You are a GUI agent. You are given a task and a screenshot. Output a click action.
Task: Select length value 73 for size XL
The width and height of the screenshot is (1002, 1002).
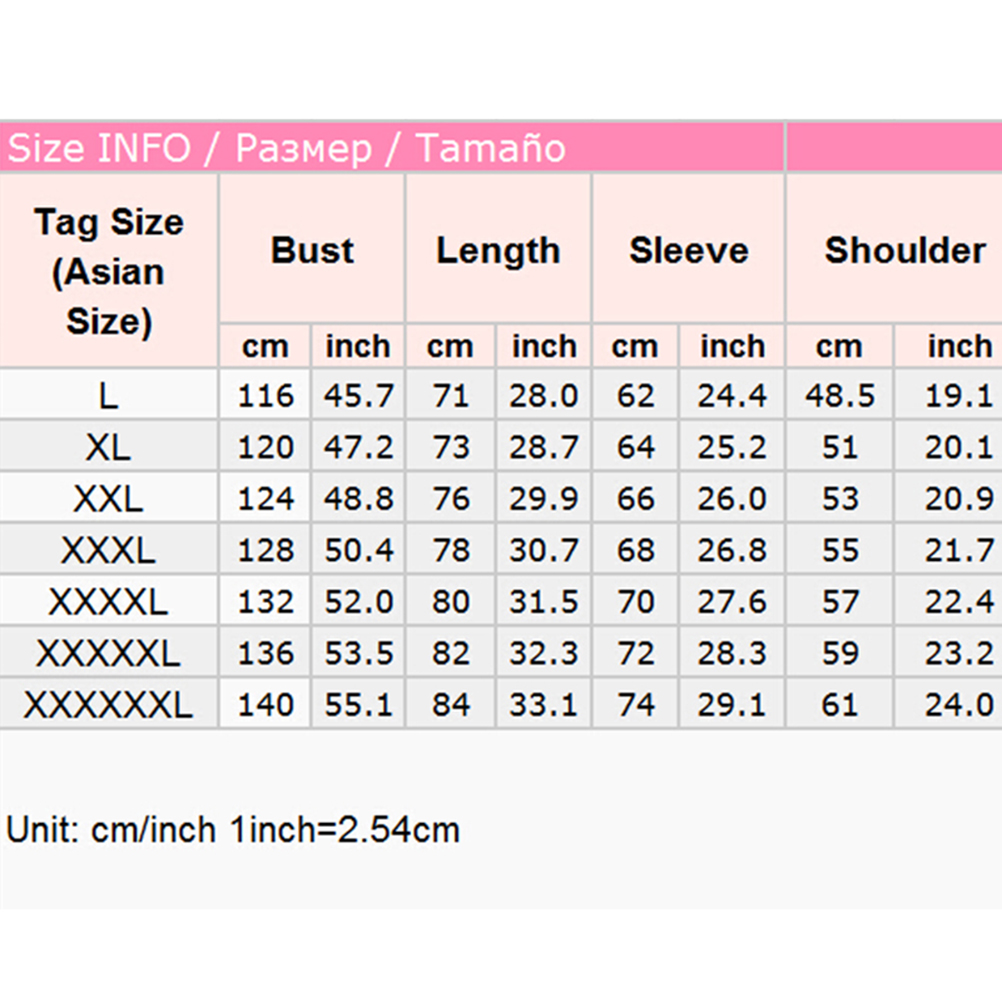[451, 447]
